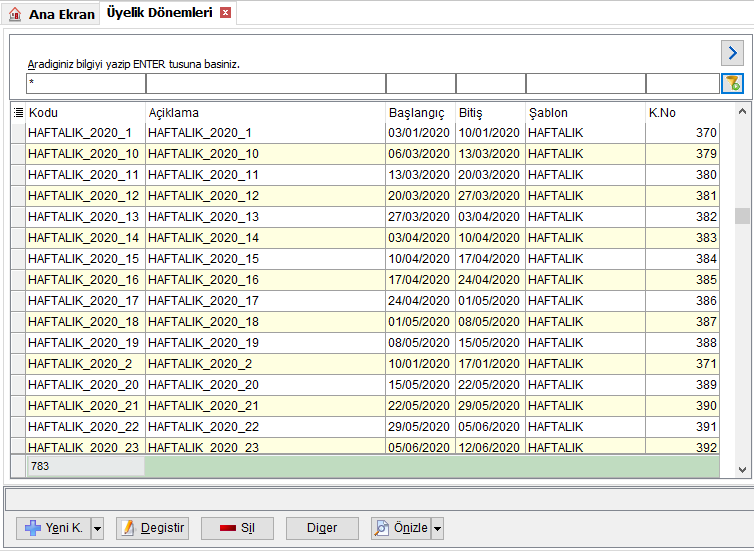
Task: Sort by Kodu column header
Action: coord(86,113)
